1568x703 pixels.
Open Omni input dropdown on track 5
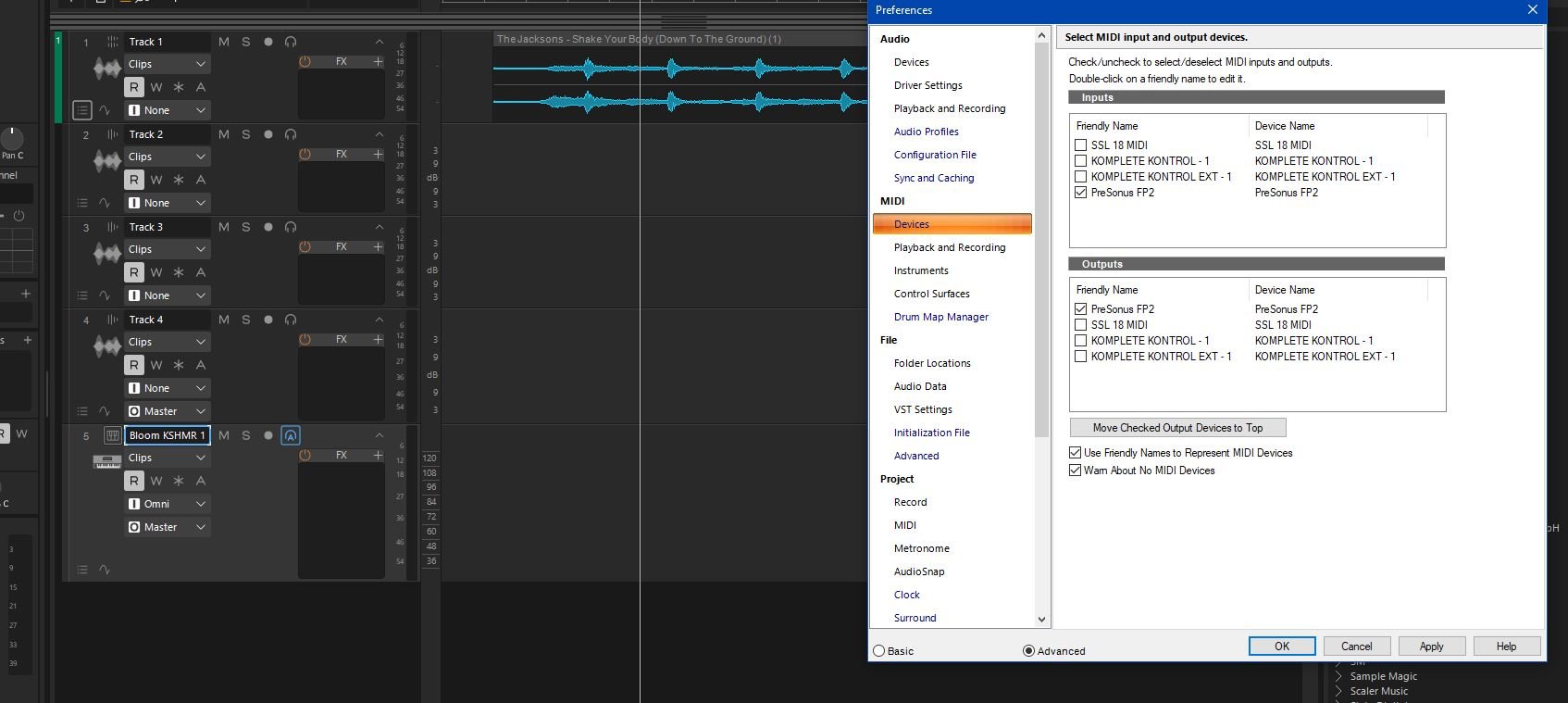pos(168,504)
